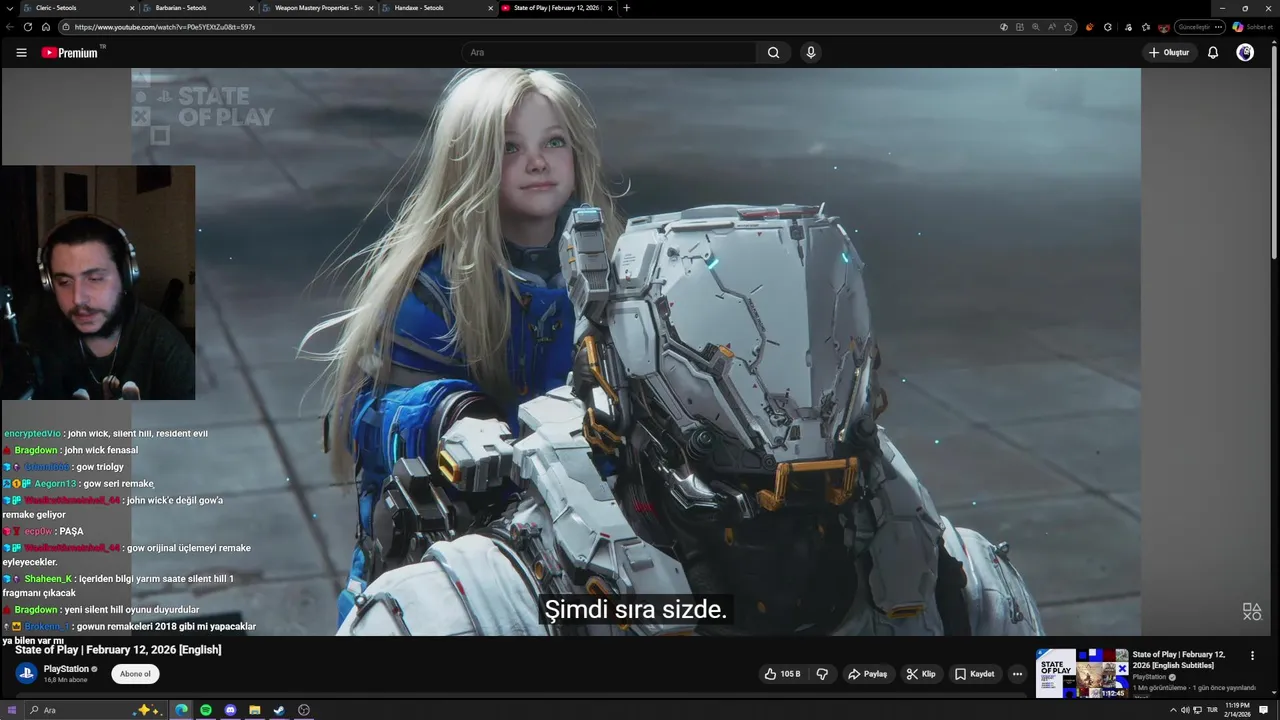This screenshot has height=720, width=1280.
Task: Open the YouTube hamburger guide menu
Action: 21,53
